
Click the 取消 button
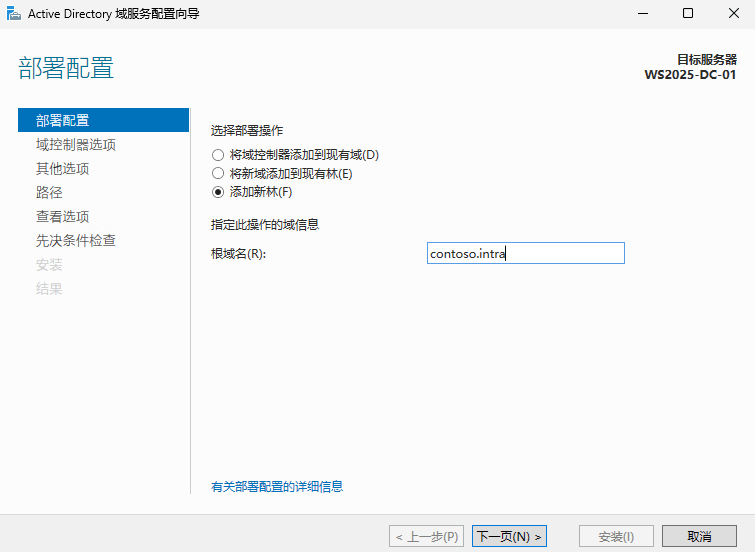(699, 537)
